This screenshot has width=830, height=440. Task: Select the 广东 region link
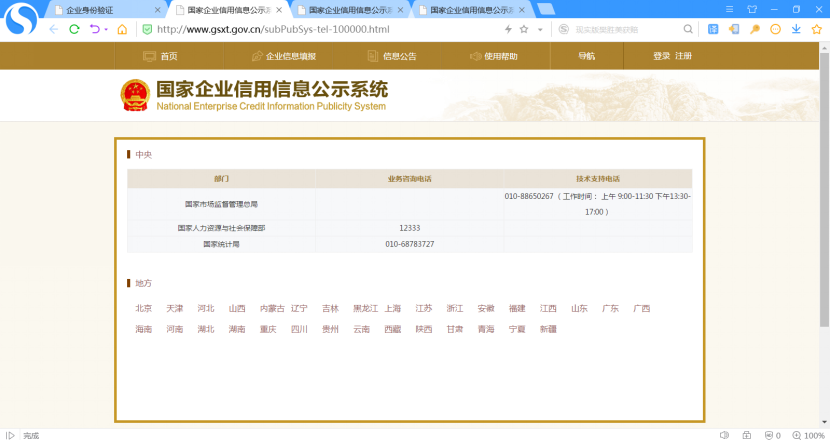point(610,308)
